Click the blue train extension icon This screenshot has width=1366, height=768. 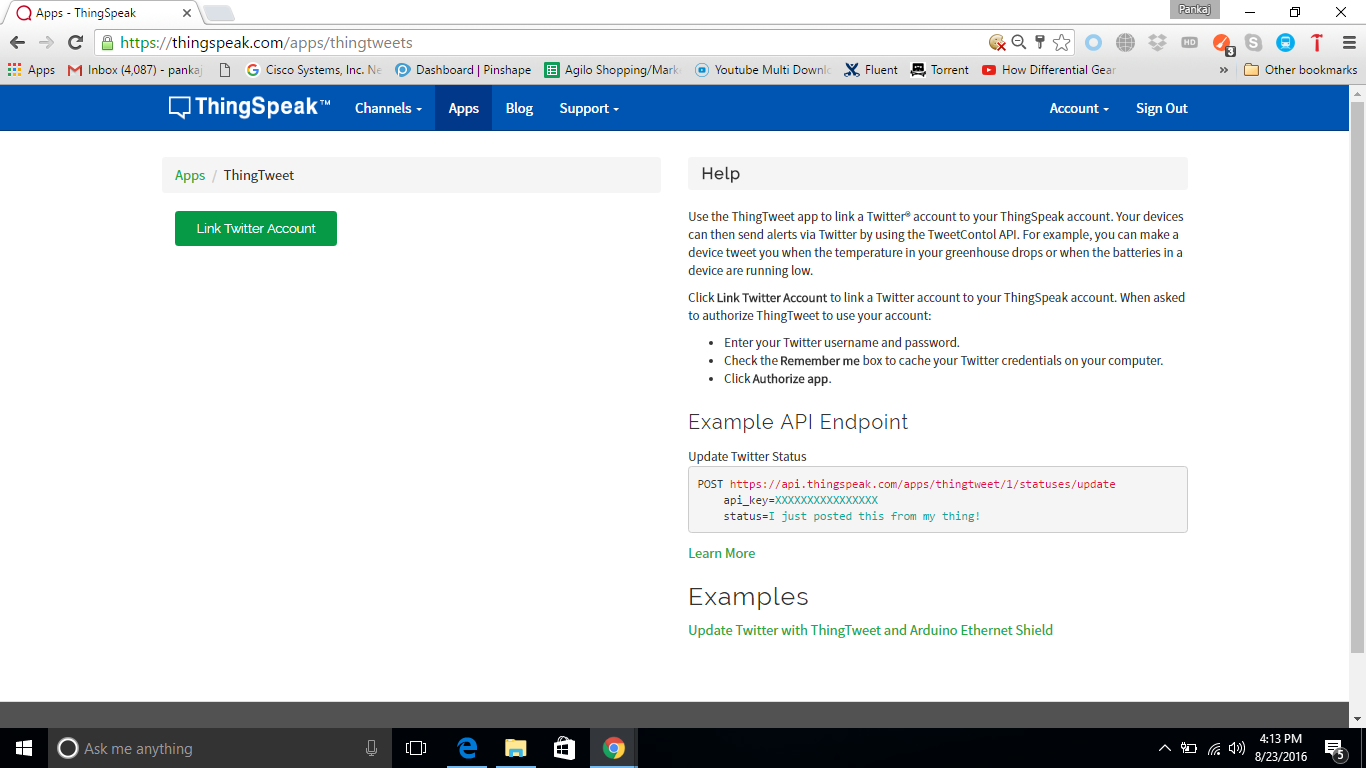[1286, 42]
